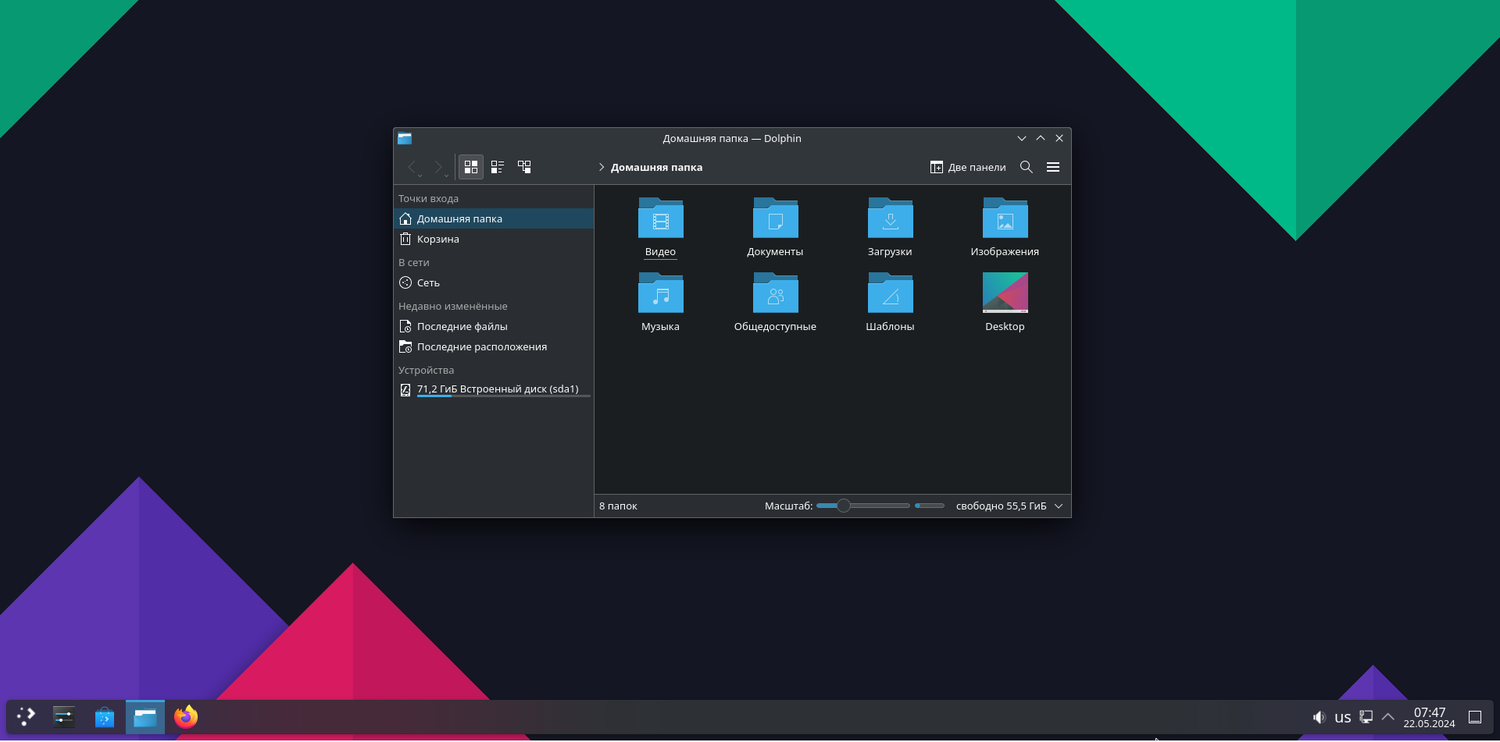Switch to icons view mode
Image resolution: width=1500 pixels, height=742 pixels.
pos(471,167)
